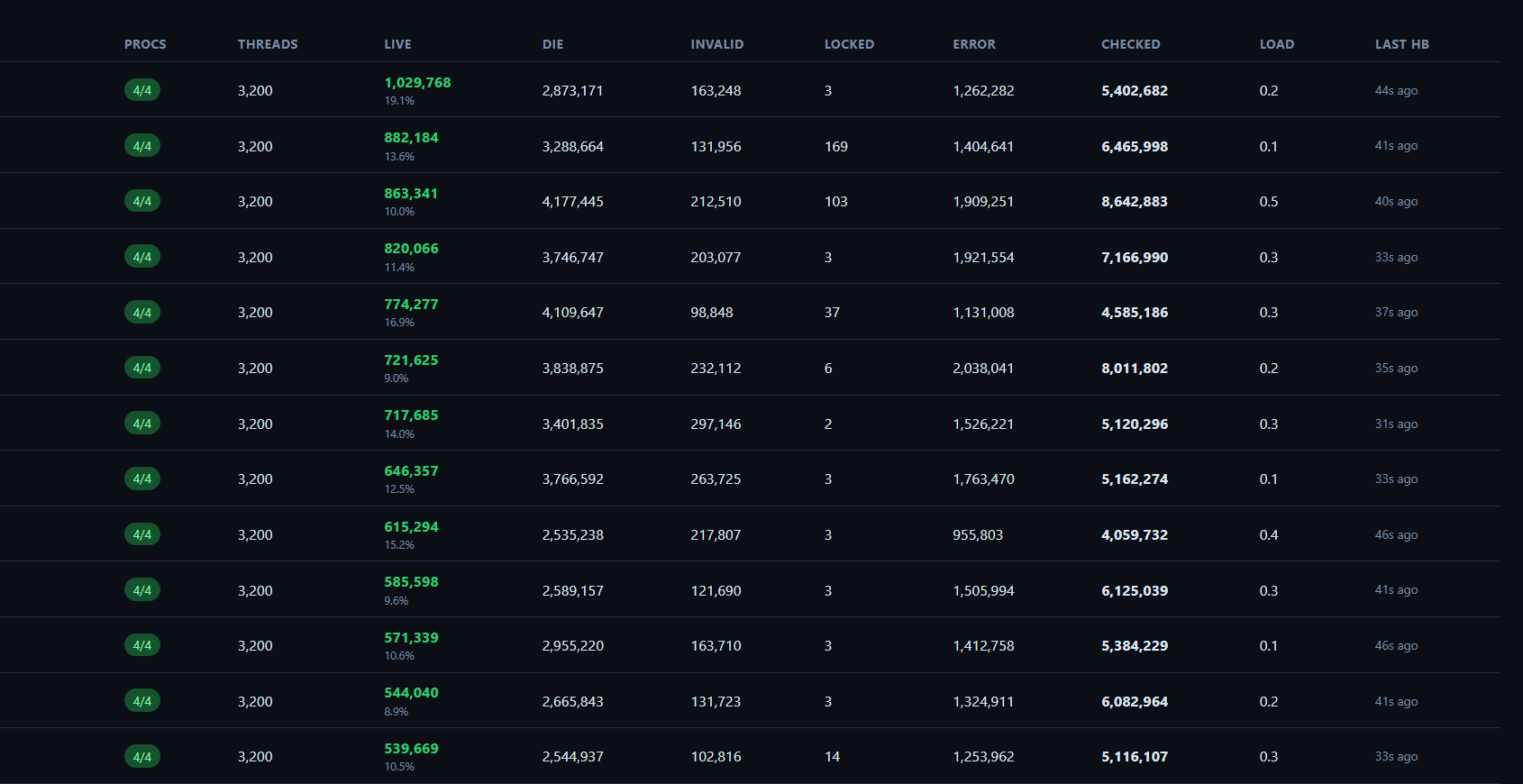Select the "31s ago" heartbeat
This screenshot has height=784, width=1523.
pyautogui.click(x=1396, y=424)
